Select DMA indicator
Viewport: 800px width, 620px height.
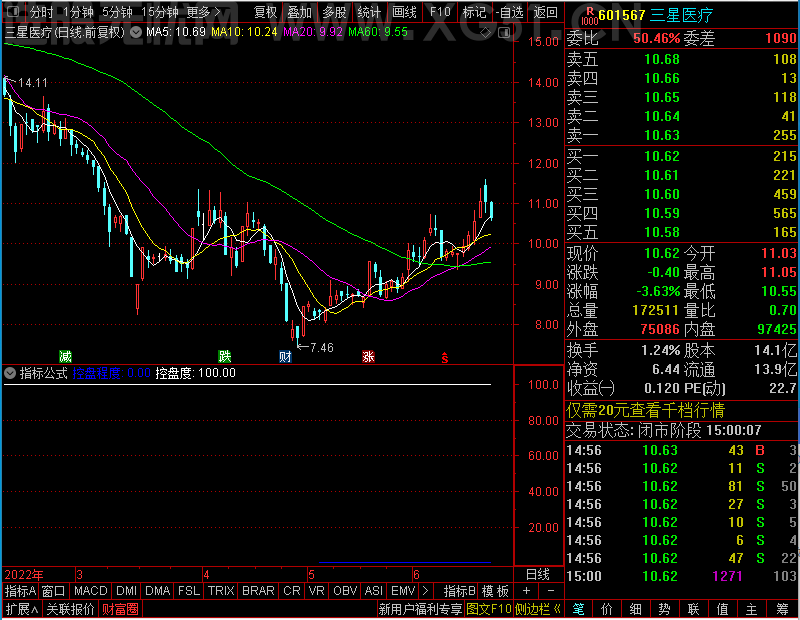[158, 591]
